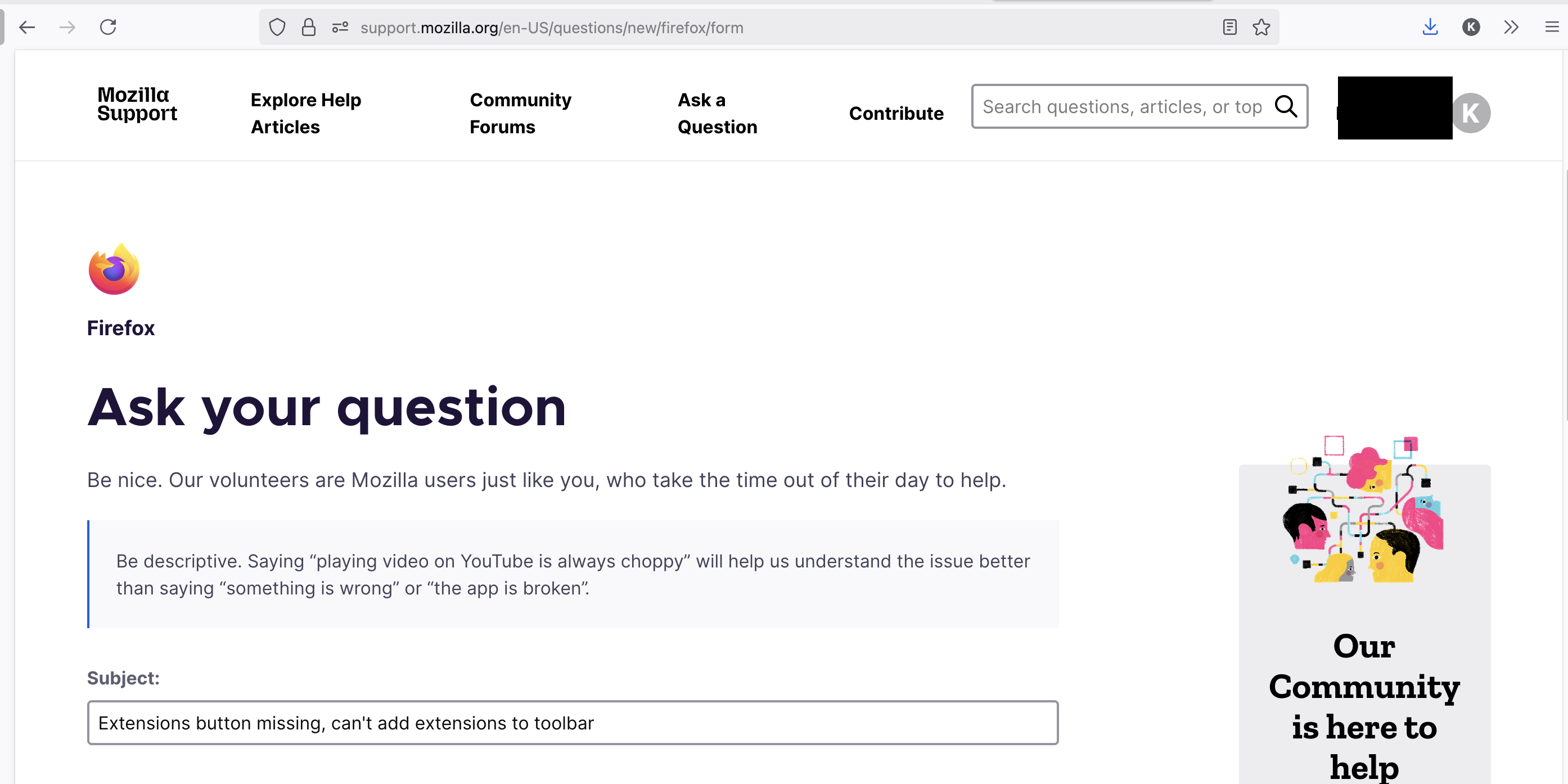
Task: Go to Ask a Question
Action: (x=717, y=113)
